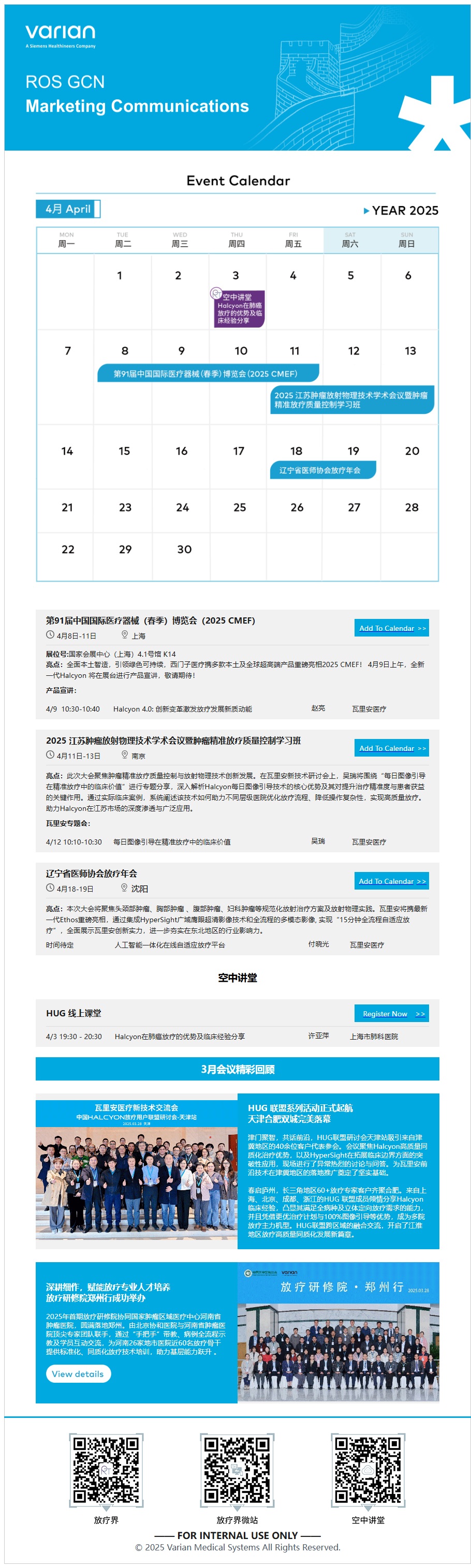471x1568 pixels.
Task: Click the 空中讲堂 QR code at bottom
Action: pos(368,1470)
